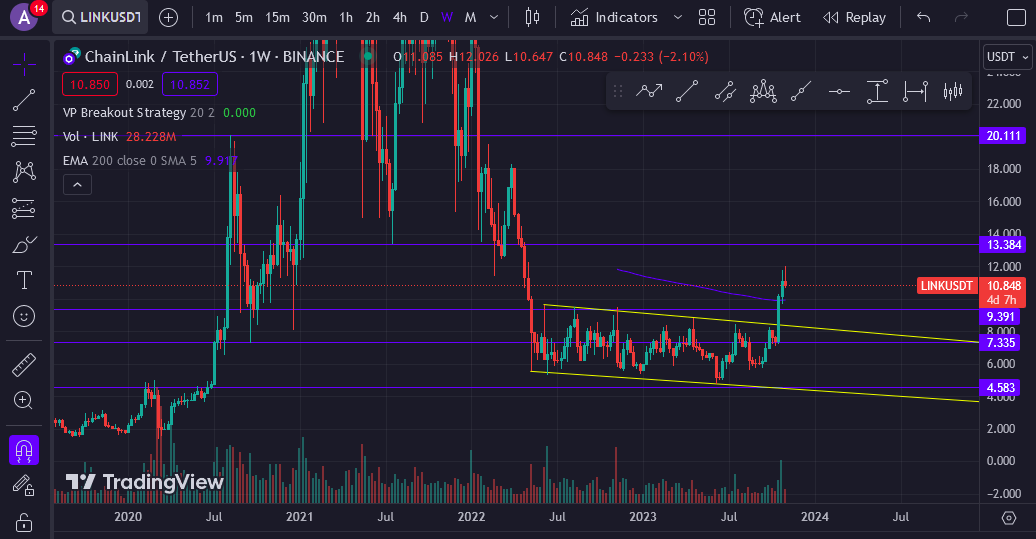Expand the timeframe interval dropdown
The width and height of the screenshot is (1036, 539).
pos(494,18)
